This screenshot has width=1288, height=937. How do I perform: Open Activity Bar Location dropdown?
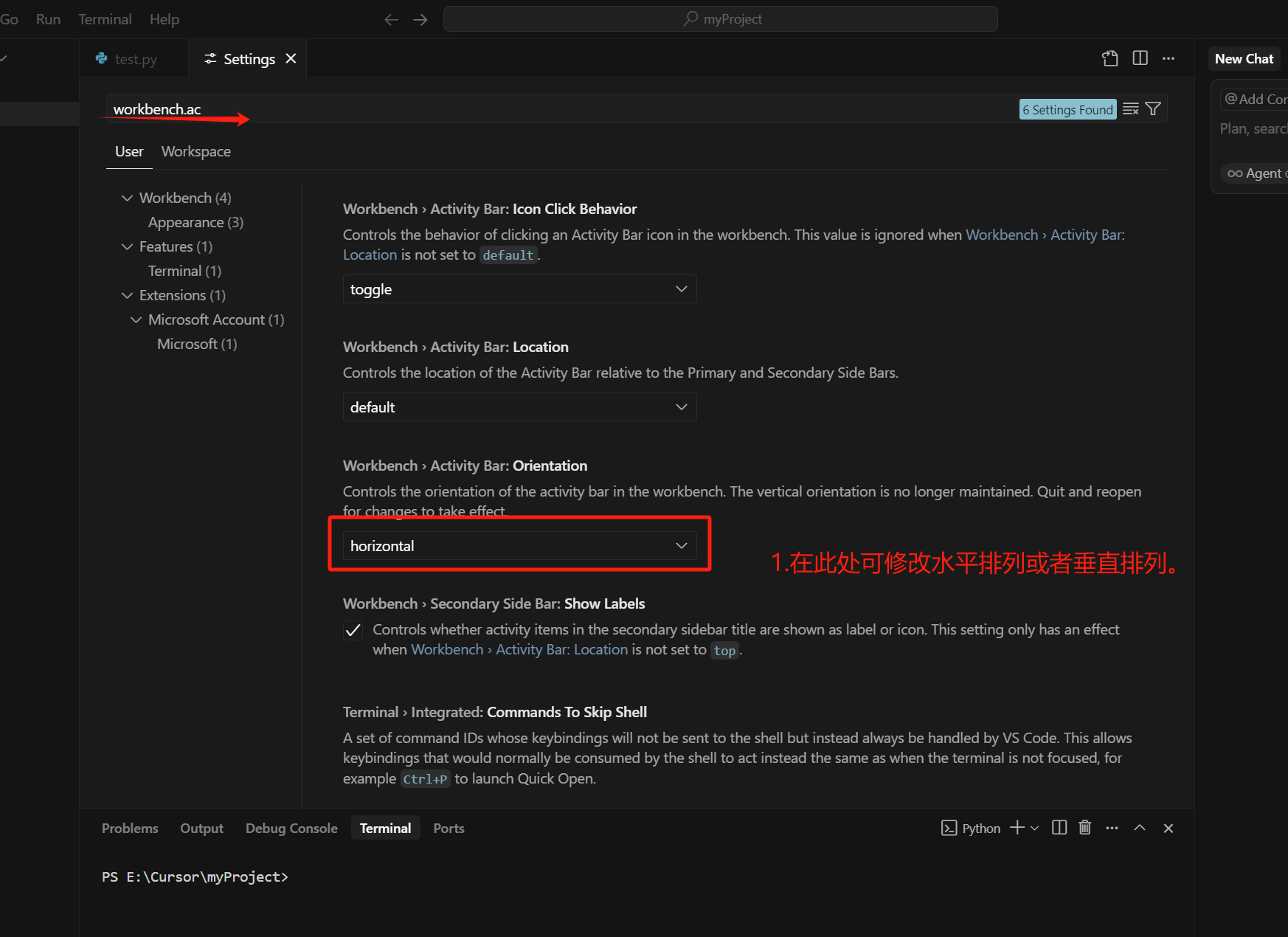(x=519, y=407)
